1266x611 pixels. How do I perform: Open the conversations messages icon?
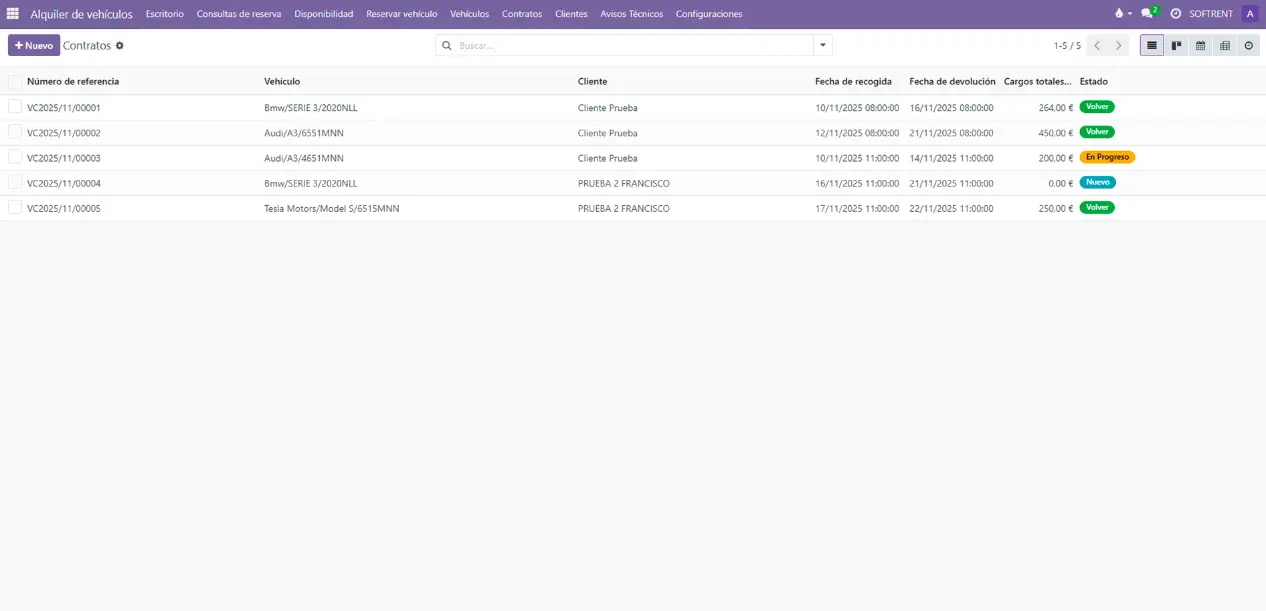tap(1148, 14)
